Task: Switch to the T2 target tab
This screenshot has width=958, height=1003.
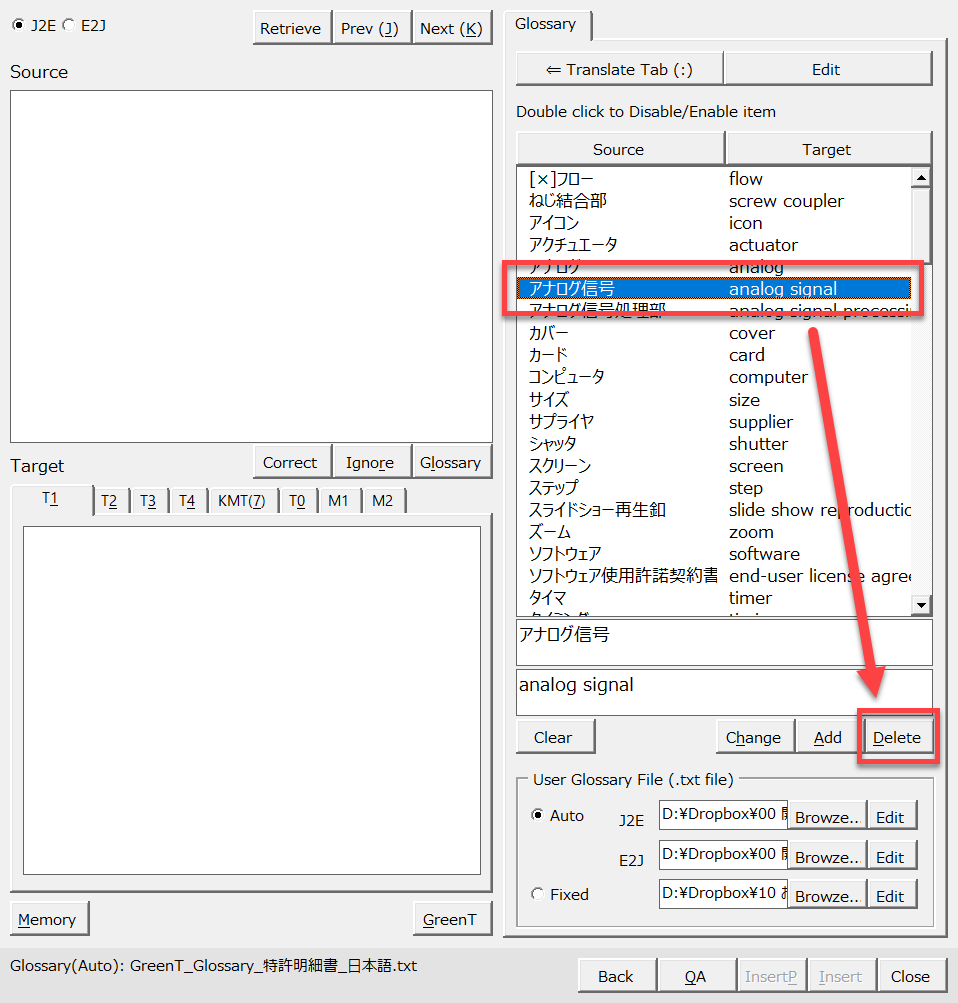Action: pos(109,501)
